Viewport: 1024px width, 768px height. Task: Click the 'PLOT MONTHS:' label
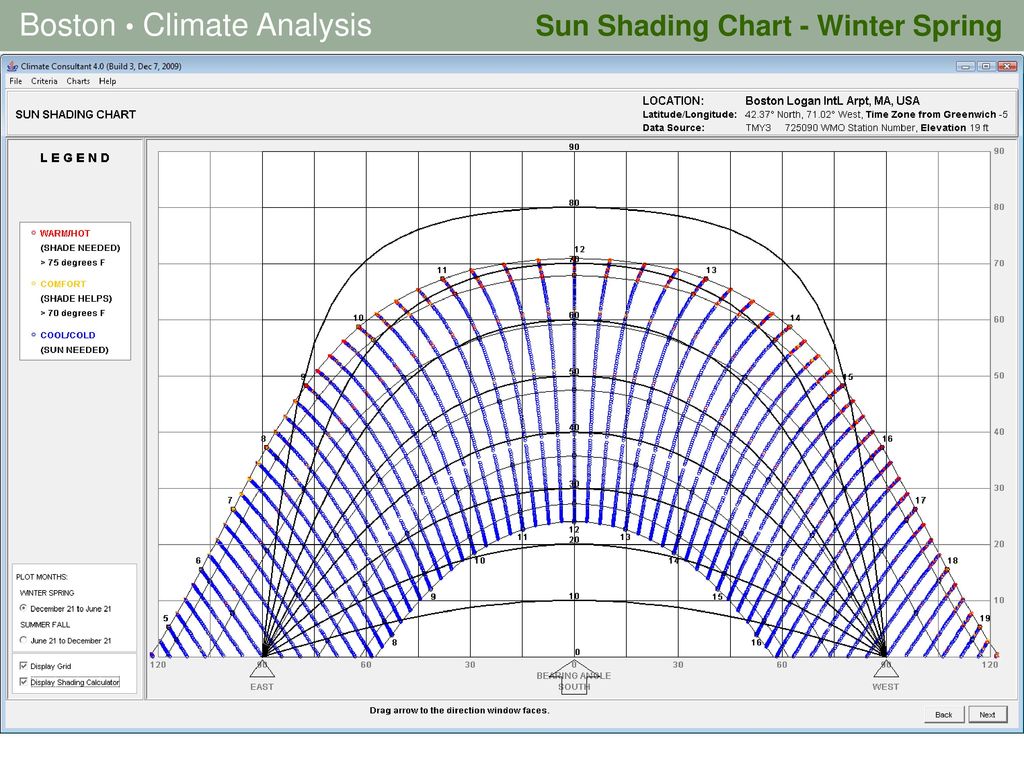click(x=42, y=577)
